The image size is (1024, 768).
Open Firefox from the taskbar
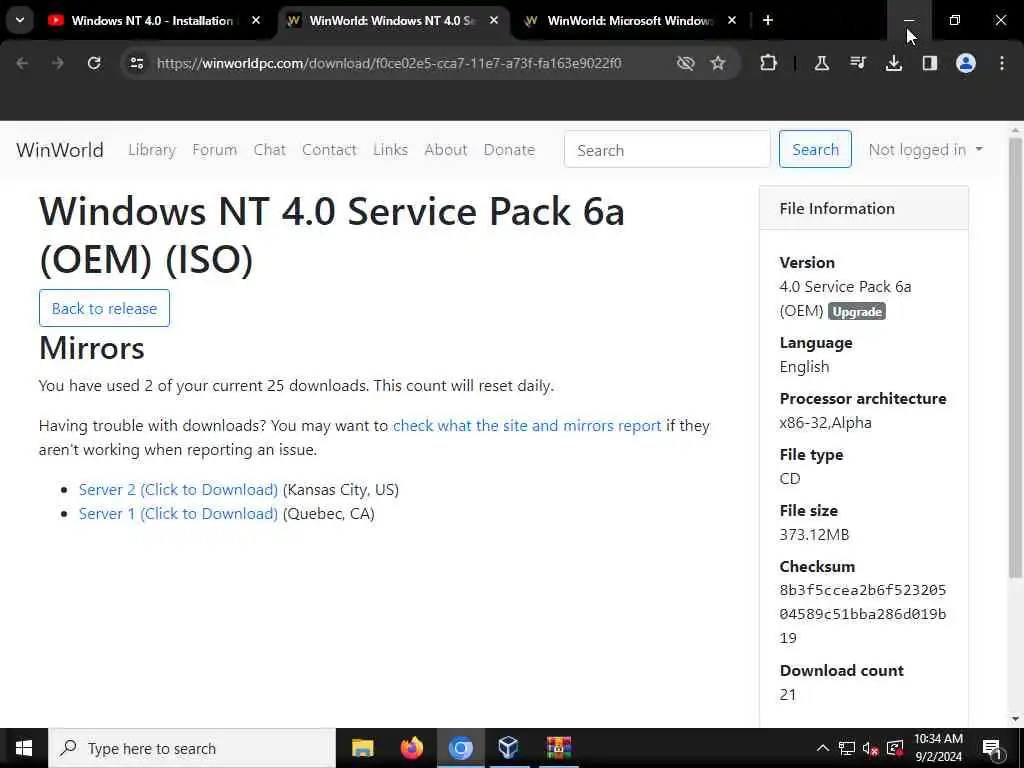[411, 748]
